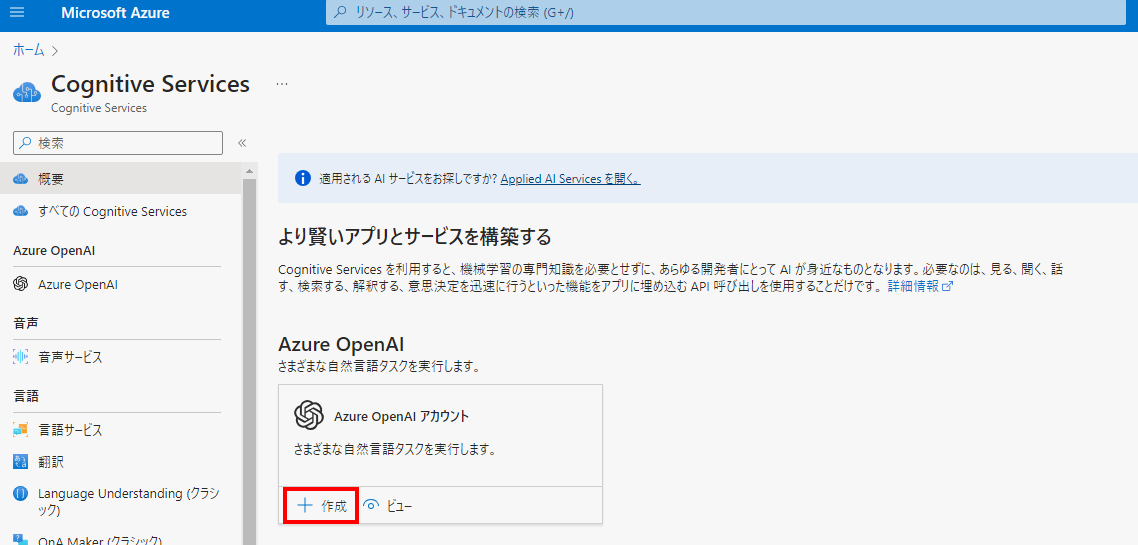Click the eye icon beside ビュー
Image resolution: width=1138 pixels, height=545 pixels.
pos(372,506)
